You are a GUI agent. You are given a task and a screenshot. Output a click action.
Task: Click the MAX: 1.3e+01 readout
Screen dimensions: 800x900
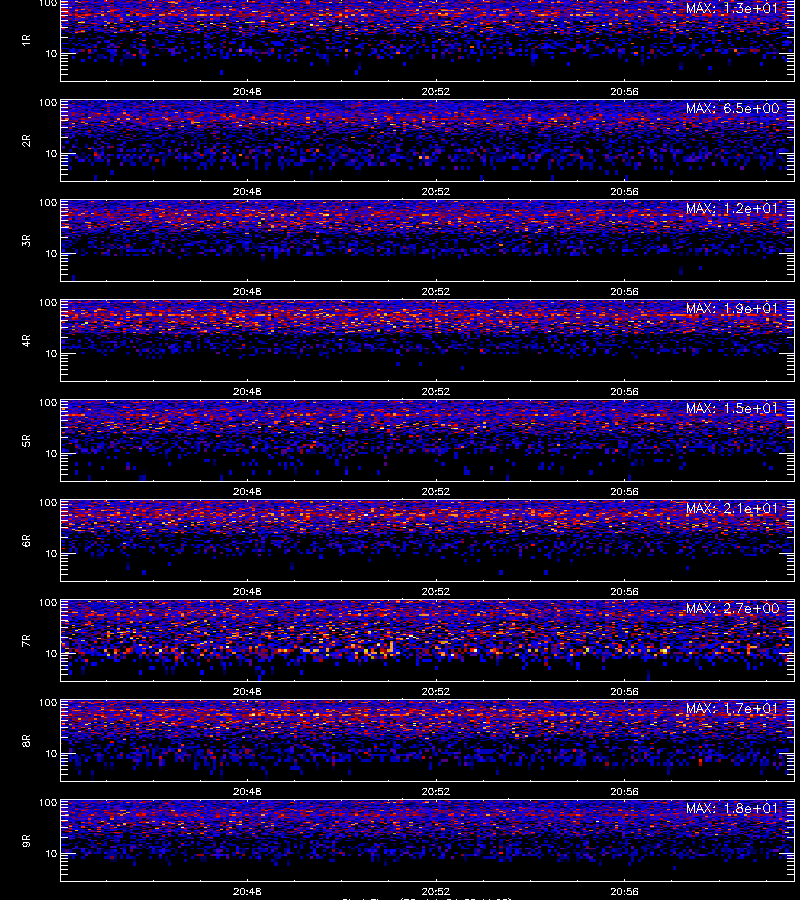tap(732, 9)
